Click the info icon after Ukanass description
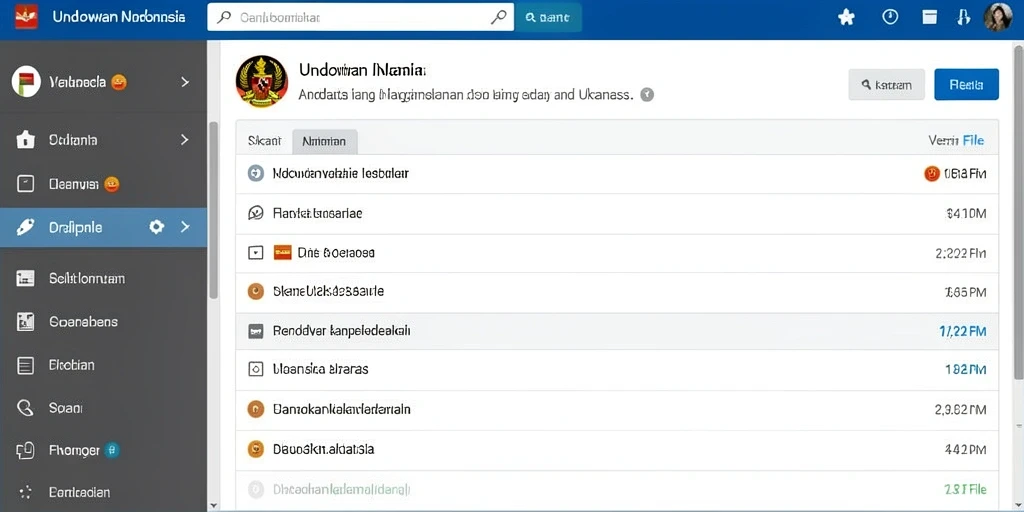This screenshot has height=512, width=1024. [647, 95]
